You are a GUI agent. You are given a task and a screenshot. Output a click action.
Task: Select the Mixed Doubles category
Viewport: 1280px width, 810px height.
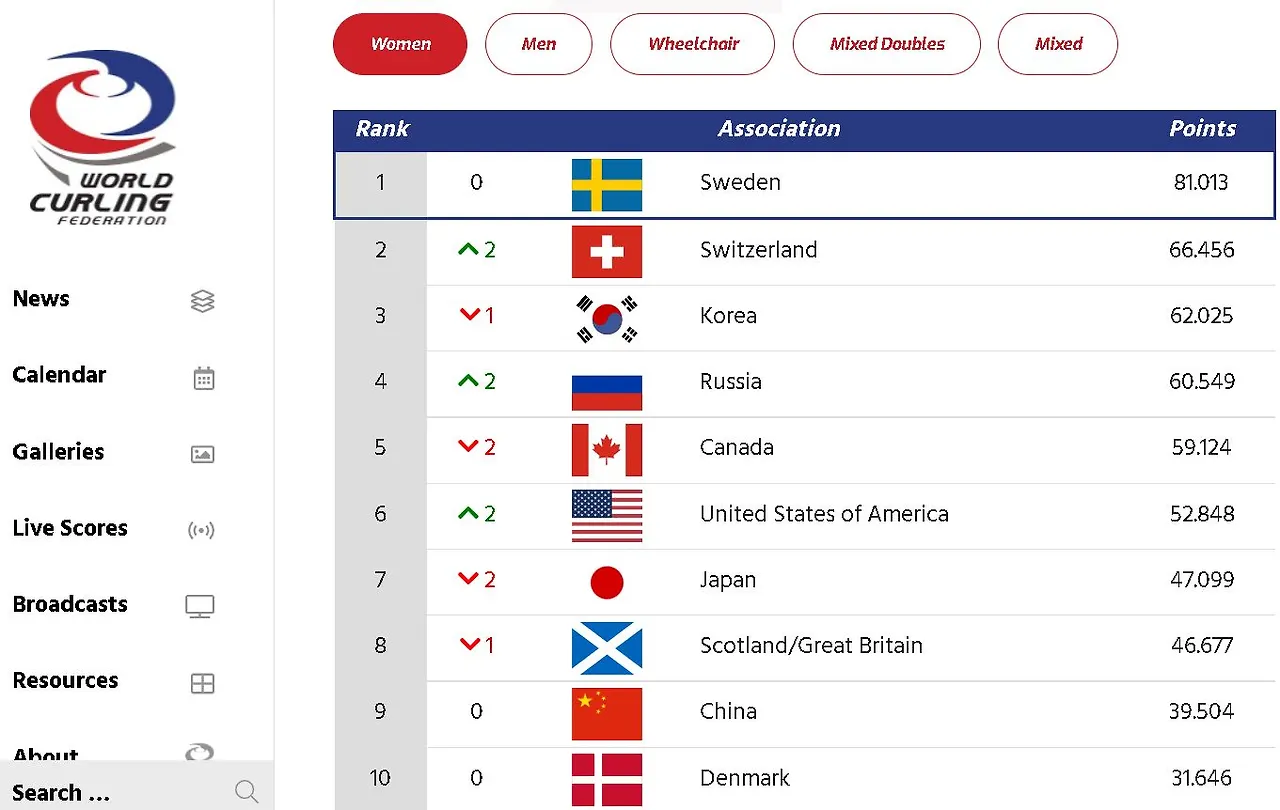point(886,44)
